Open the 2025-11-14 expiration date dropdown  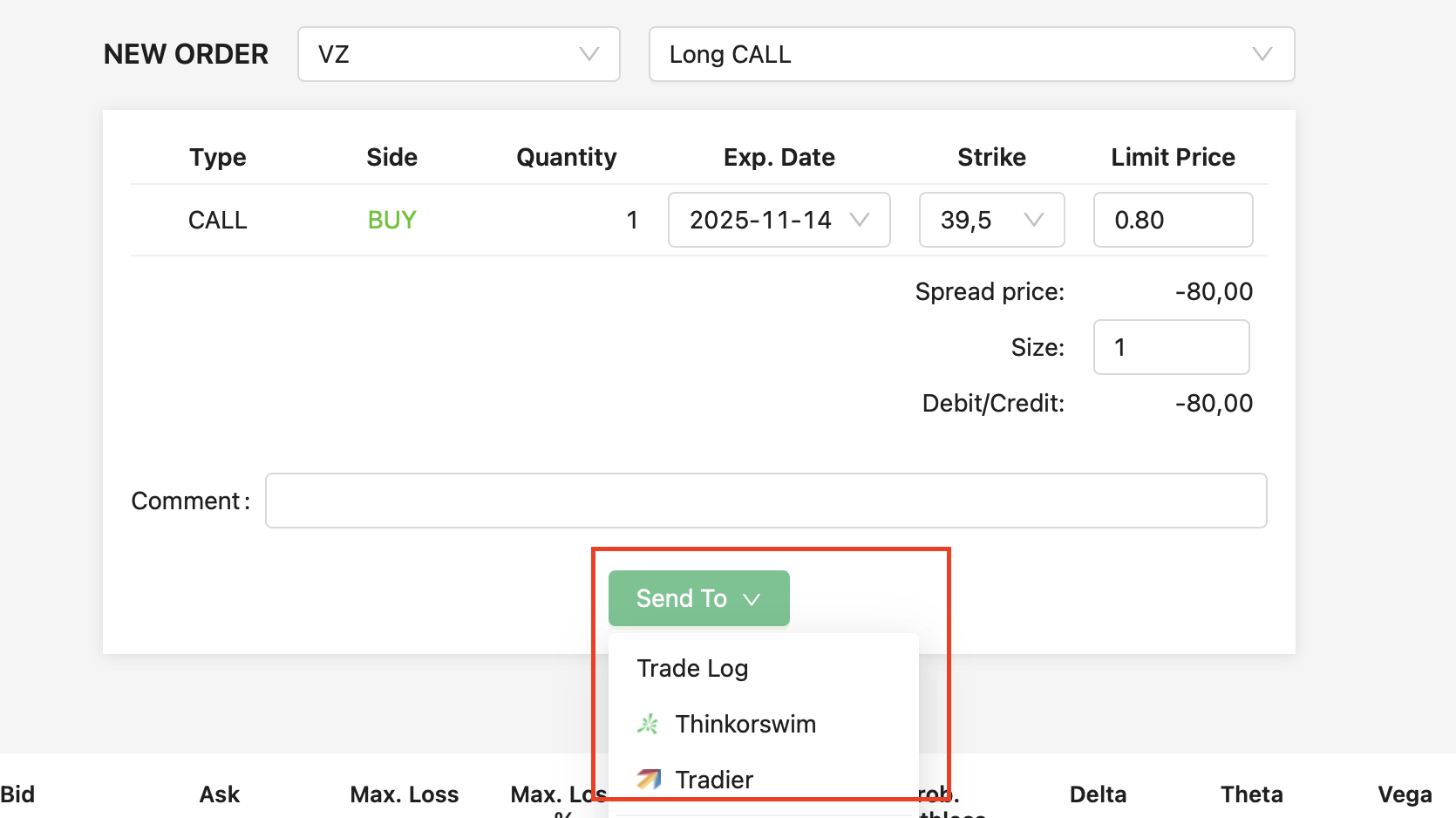click(779, 220)
